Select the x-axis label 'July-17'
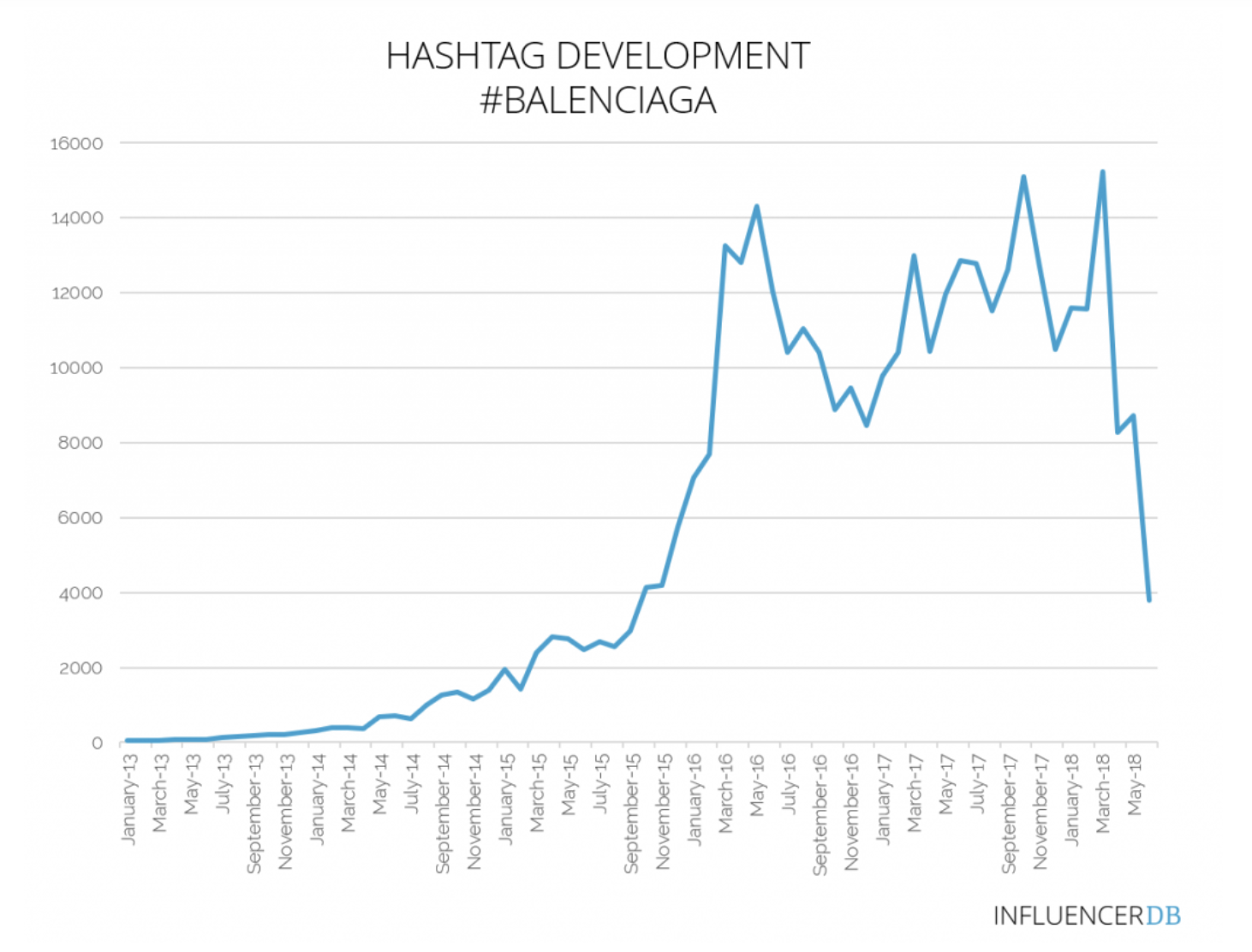The height and width of the screenshot is (952, 1252). coord(977,783)
